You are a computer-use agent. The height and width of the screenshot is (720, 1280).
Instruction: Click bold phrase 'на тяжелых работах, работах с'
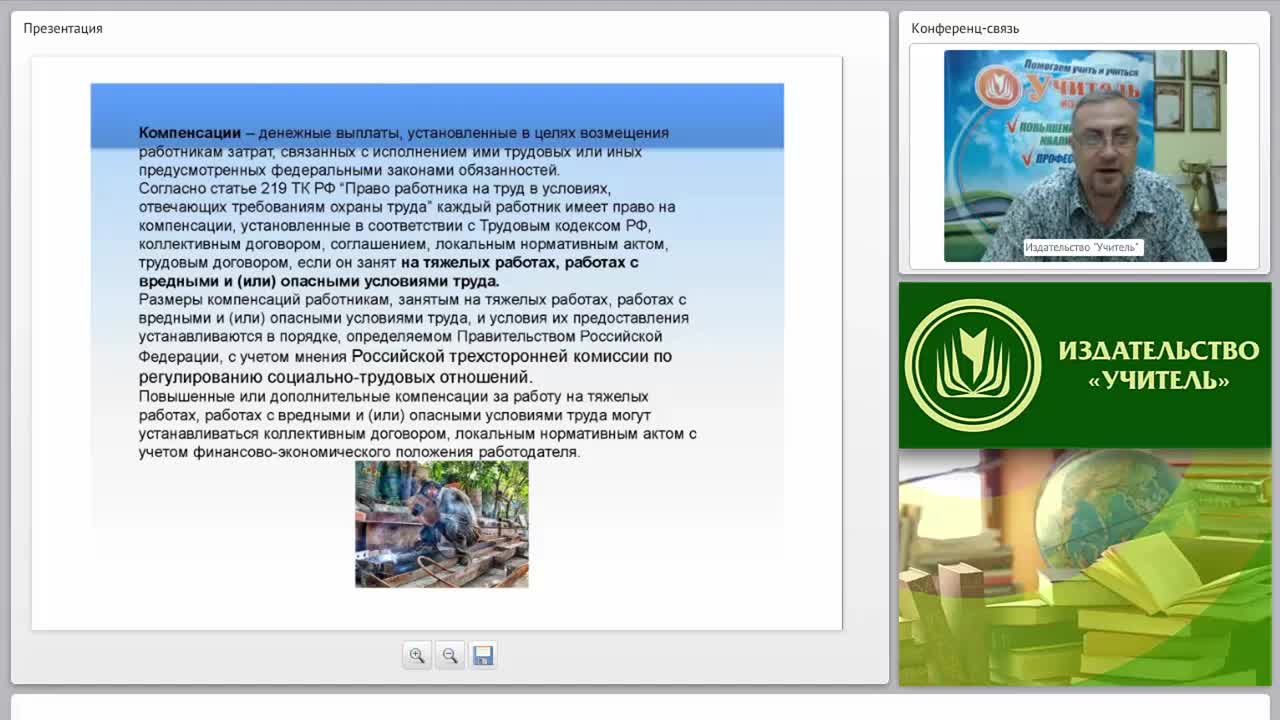click(x=519, y=263)
